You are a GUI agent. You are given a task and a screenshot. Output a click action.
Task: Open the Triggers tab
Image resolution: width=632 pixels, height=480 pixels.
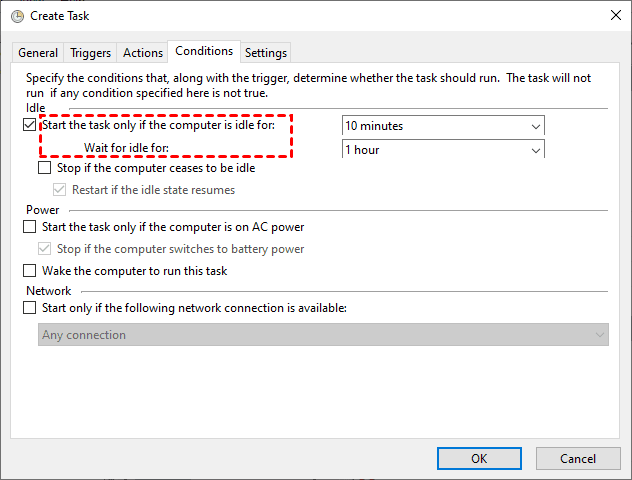click(91, 53)
